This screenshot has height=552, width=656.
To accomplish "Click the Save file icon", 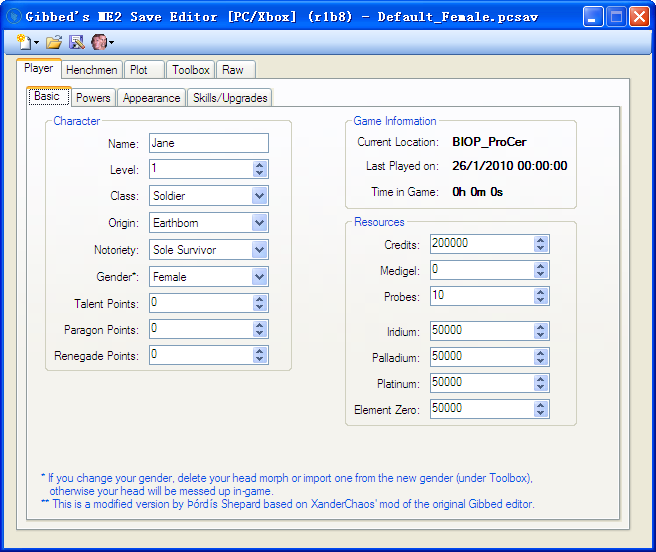I will coord(77,42).
